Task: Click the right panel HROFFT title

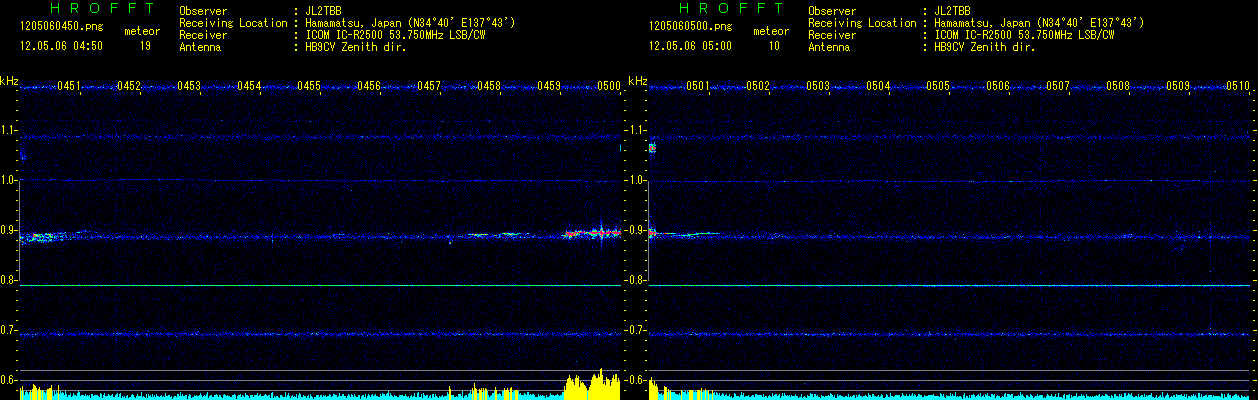Action: click(x=724, y=8)
